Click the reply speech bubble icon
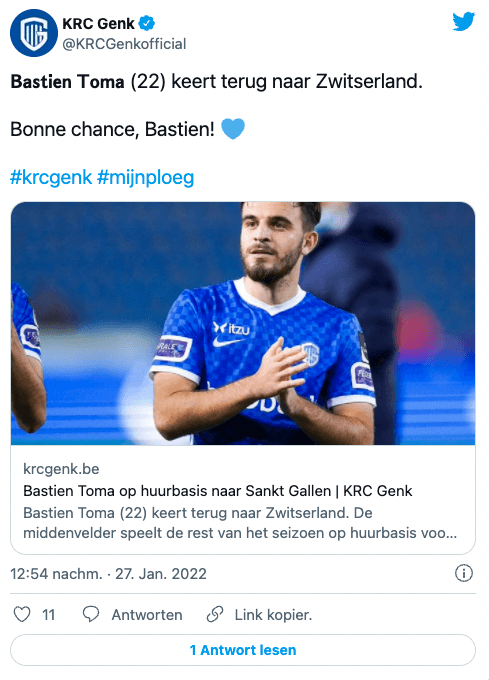The height and width of the screenshot is (680, 489). pos(91,615)
